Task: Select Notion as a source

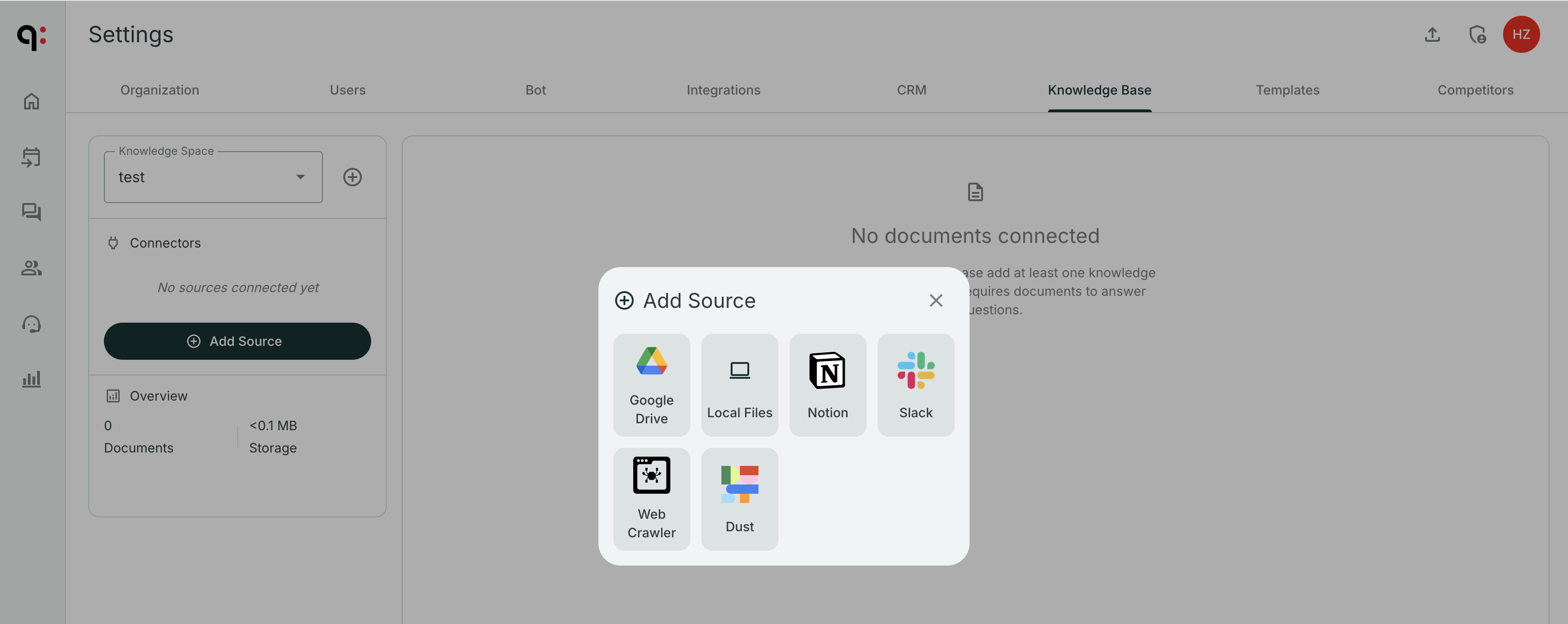Action: (828, 385)
